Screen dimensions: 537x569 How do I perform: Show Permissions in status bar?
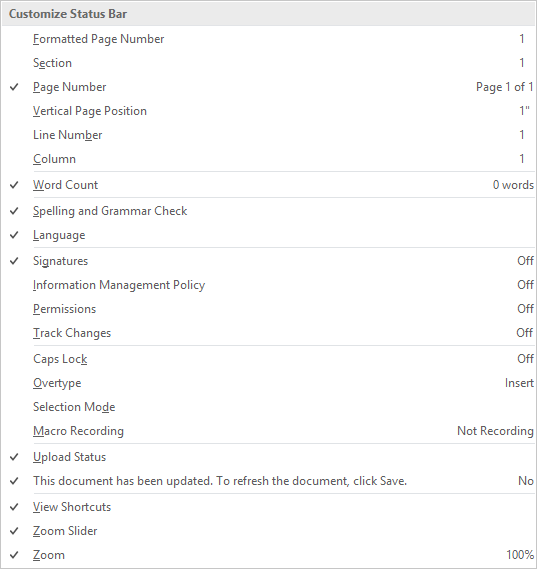268,309
